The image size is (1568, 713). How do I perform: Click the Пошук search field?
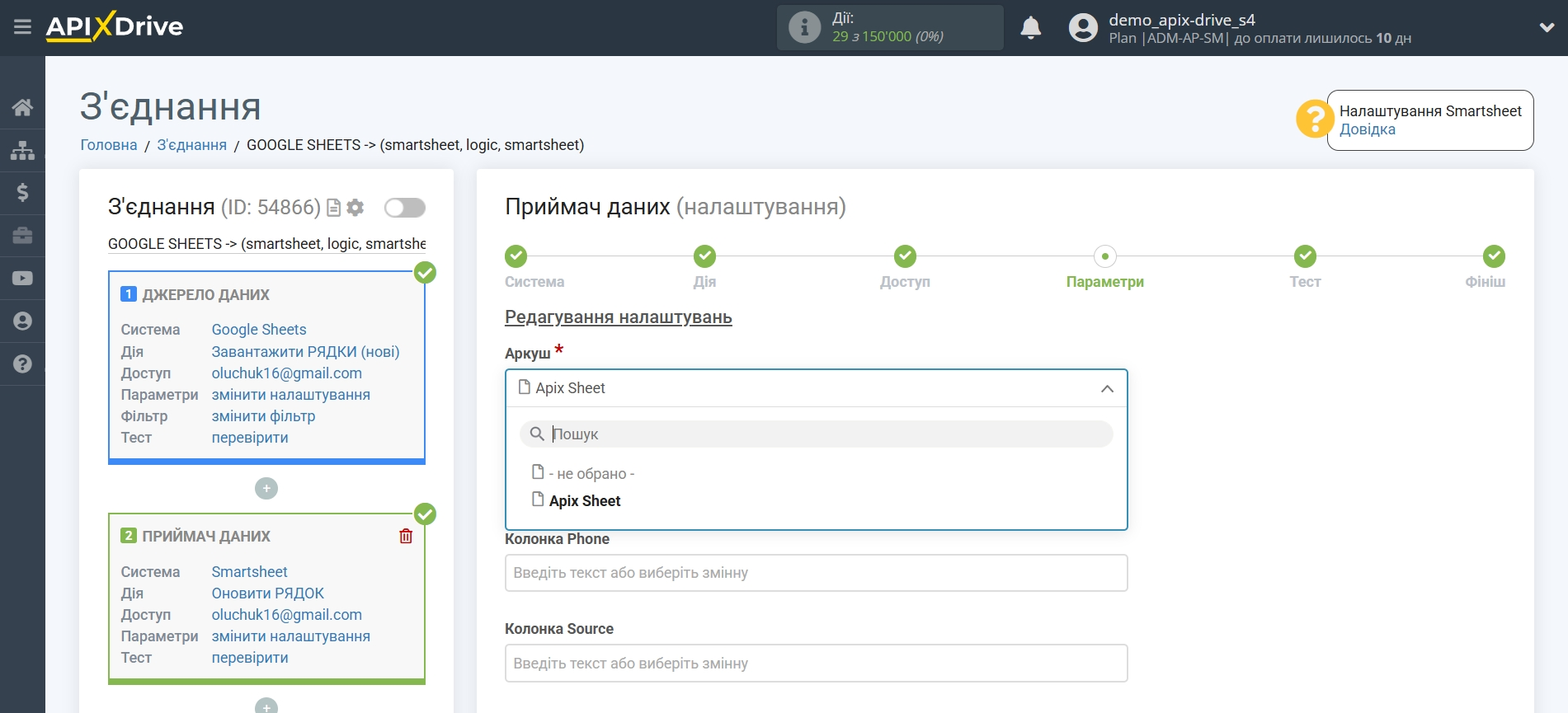point(816,434)
